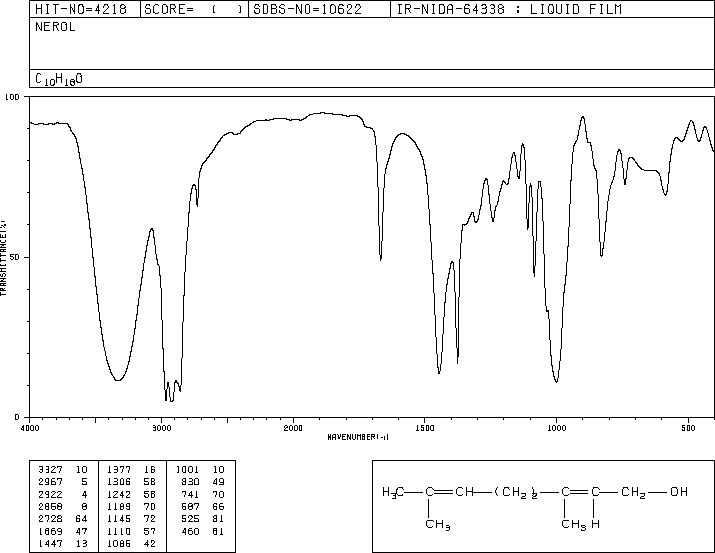This screenshot has width=715, height=553.
Task: Click the TRANSMITTANCE axis title
Action: [3, 258]
